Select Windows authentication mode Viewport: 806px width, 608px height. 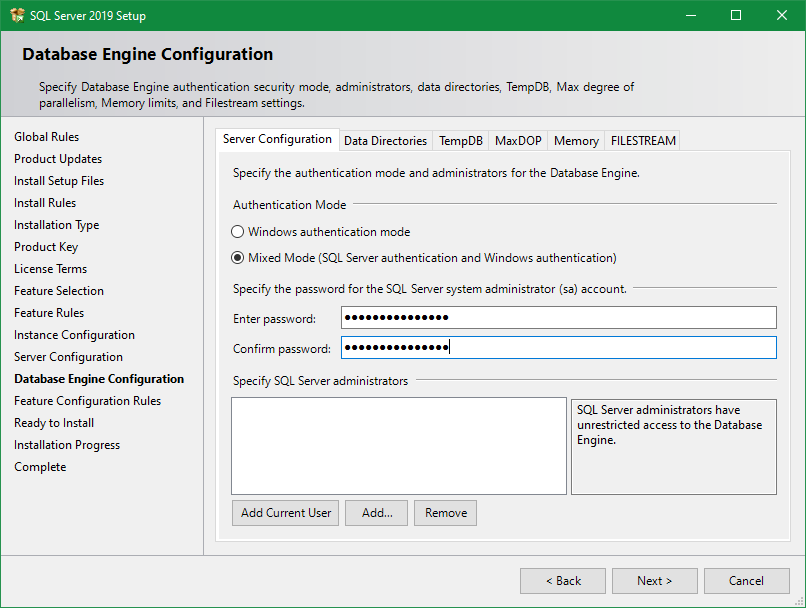click(237, 231)
